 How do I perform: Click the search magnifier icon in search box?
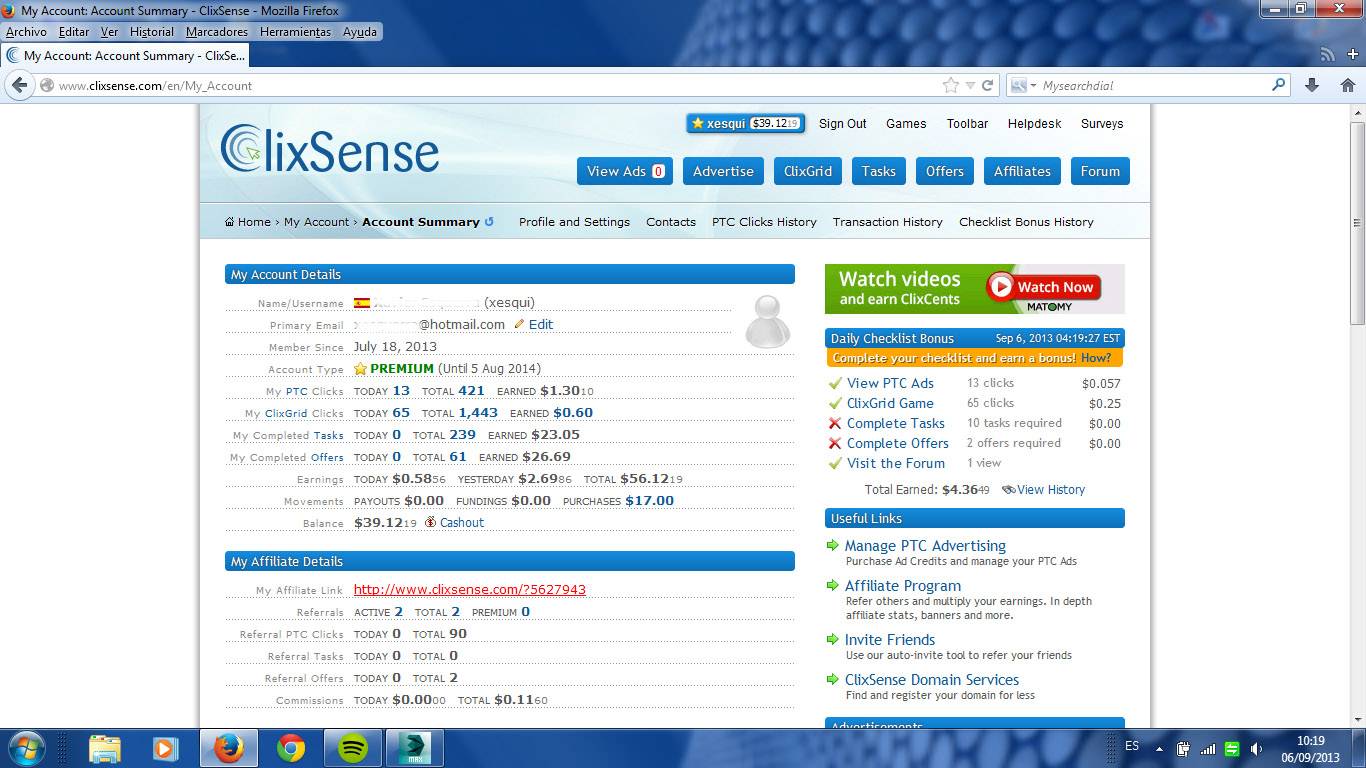tap(1278, 85)
